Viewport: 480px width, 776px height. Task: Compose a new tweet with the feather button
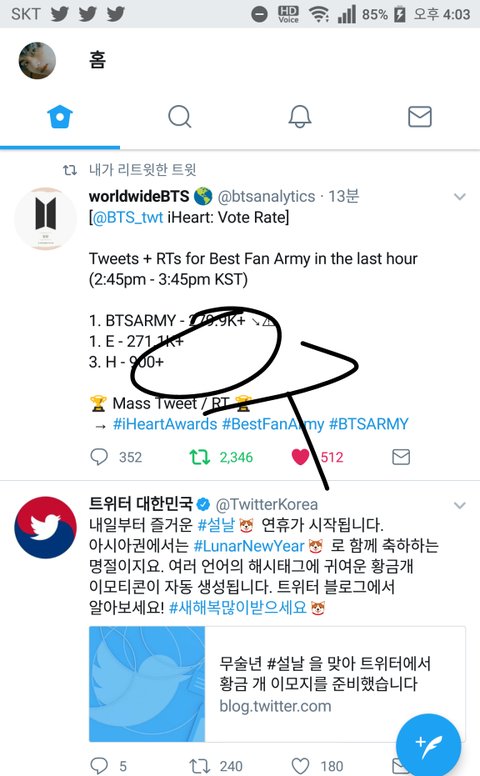[429, 745]
